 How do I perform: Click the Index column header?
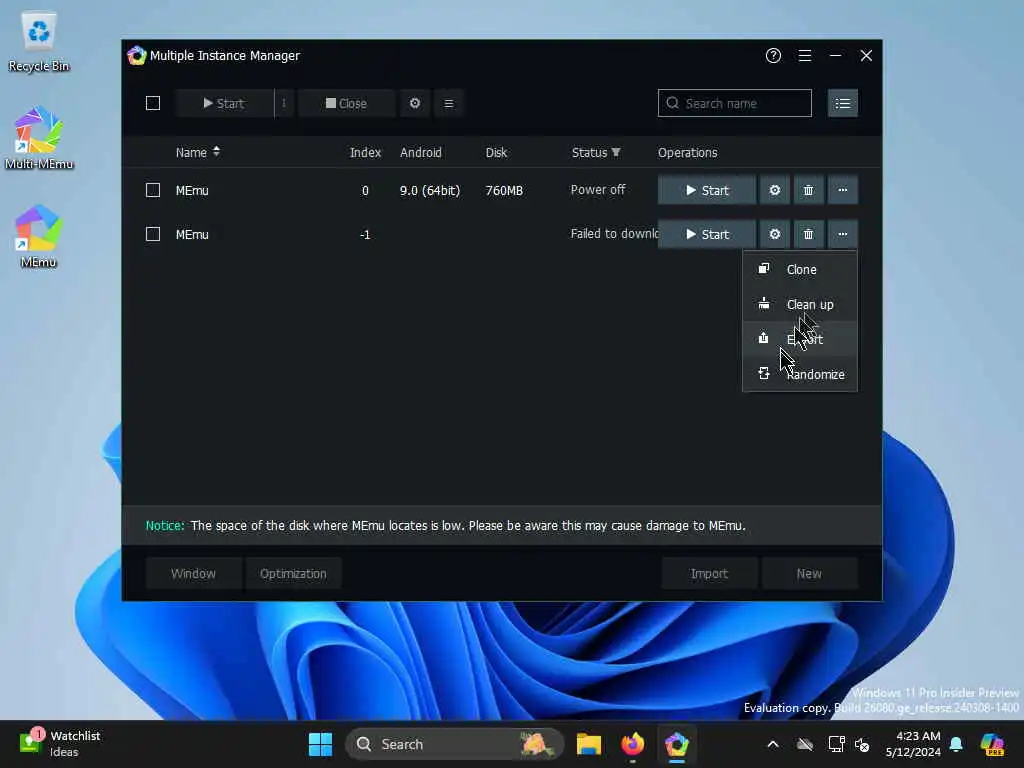click(x=365, y=152)
